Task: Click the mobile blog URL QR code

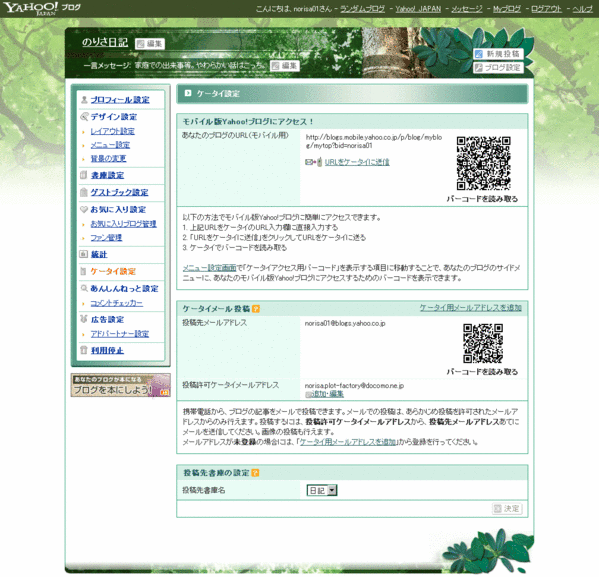Action: (x=483, y=163)
